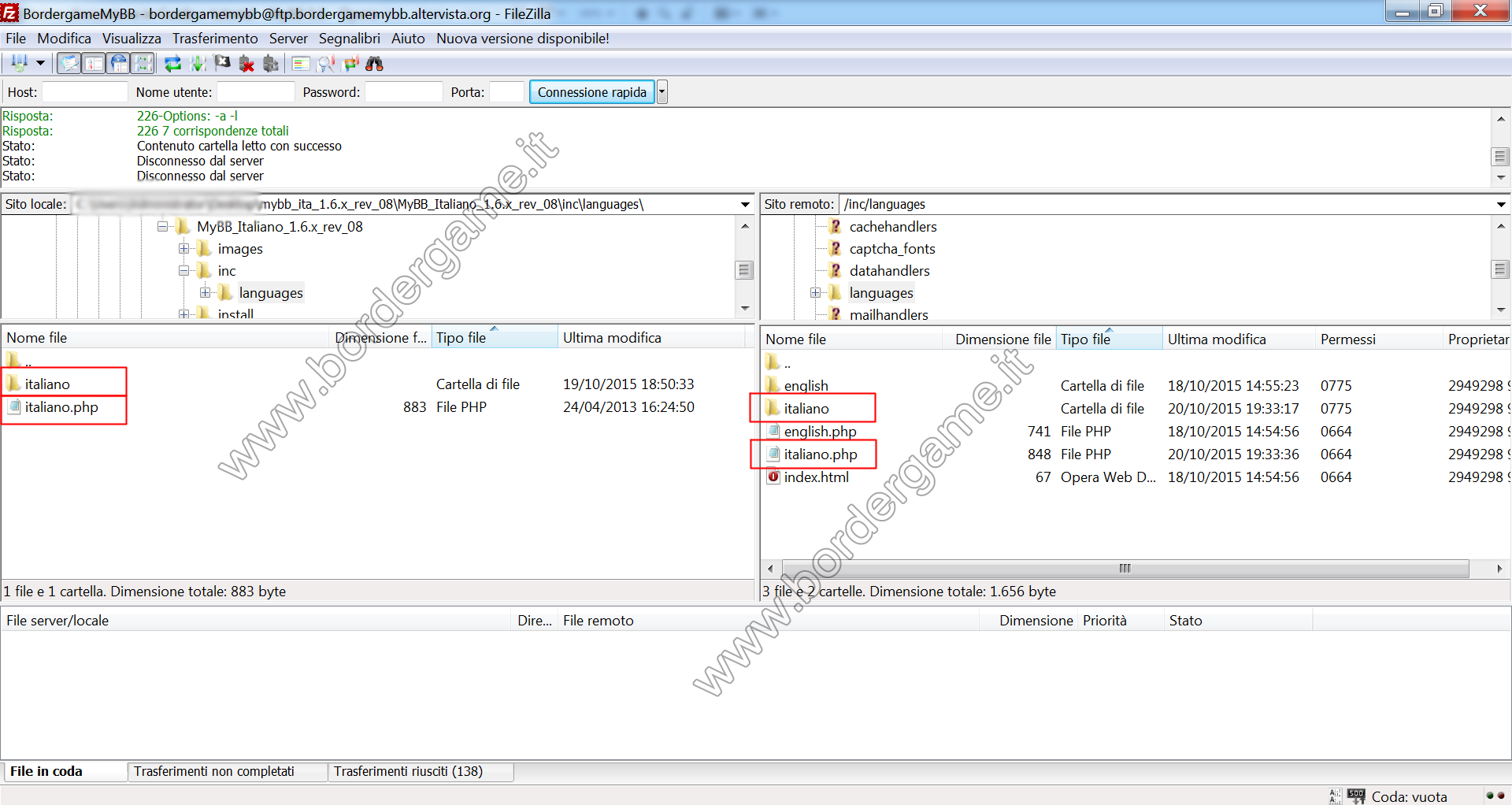Go to parent folder in remote list
Screen dimensions: 1512x805
click(x=778, y=363)
